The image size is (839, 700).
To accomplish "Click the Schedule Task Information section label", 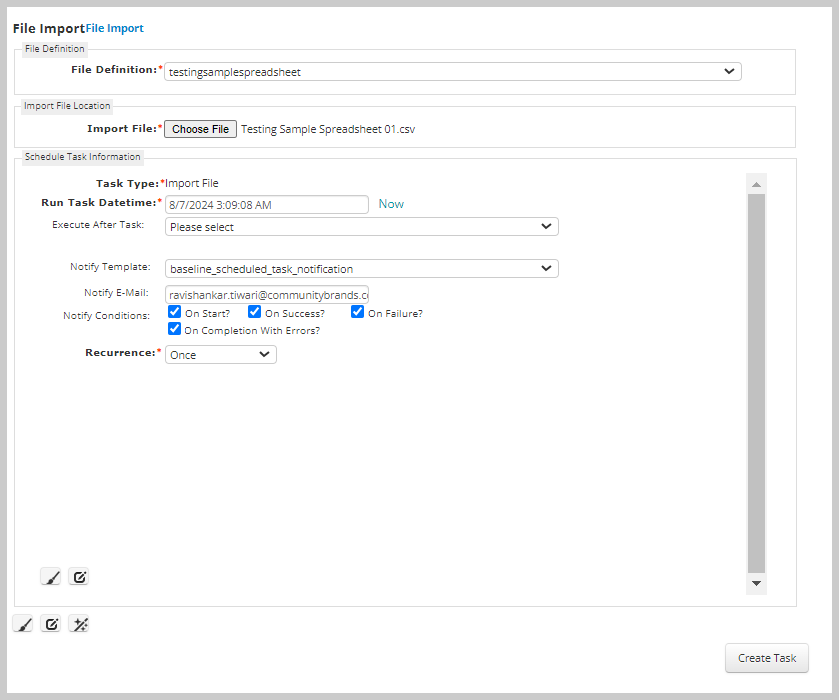I will point(81,157).
